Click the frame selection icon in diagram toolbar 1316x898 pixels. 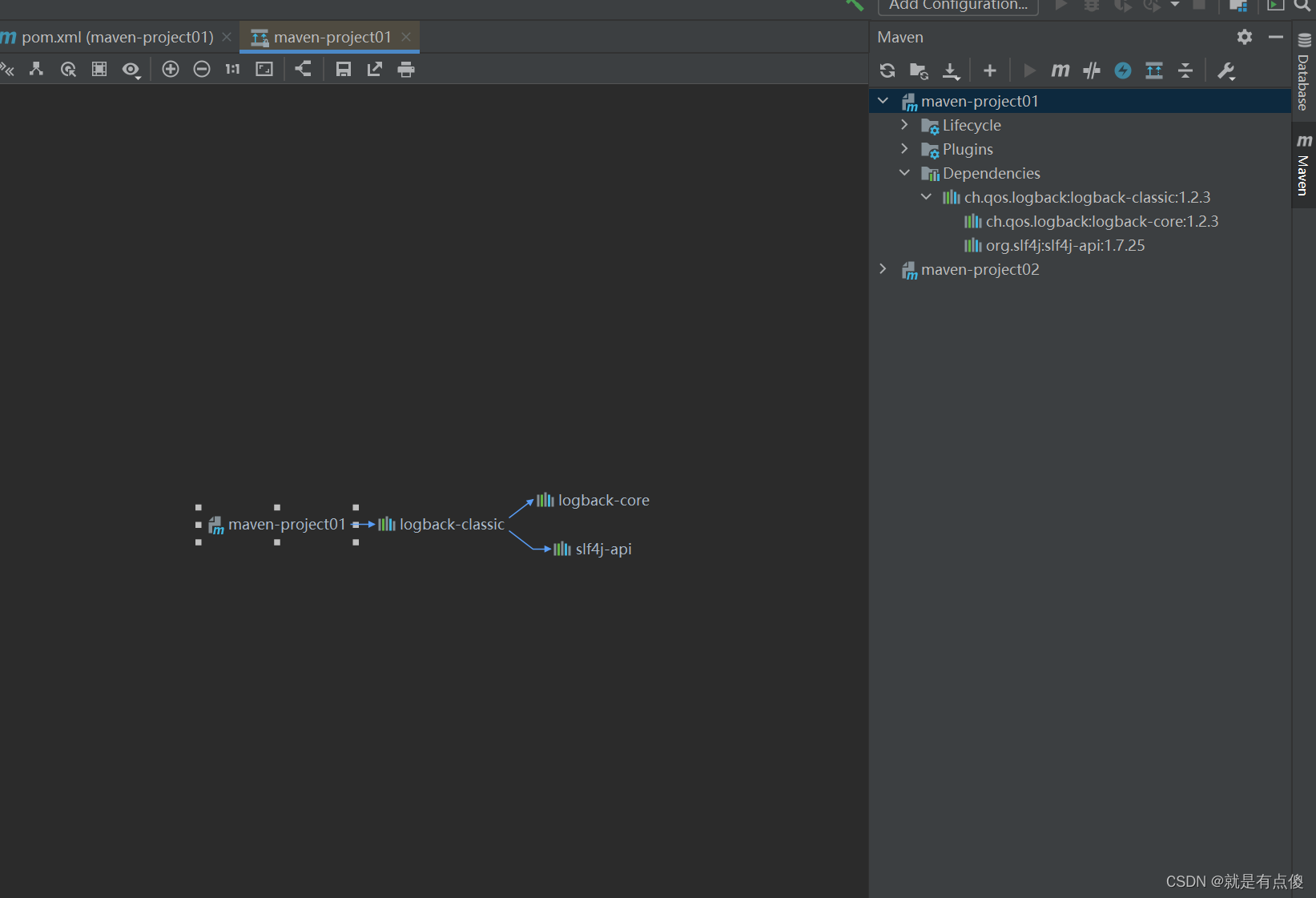pyautogui.click(x=99, y=70)
